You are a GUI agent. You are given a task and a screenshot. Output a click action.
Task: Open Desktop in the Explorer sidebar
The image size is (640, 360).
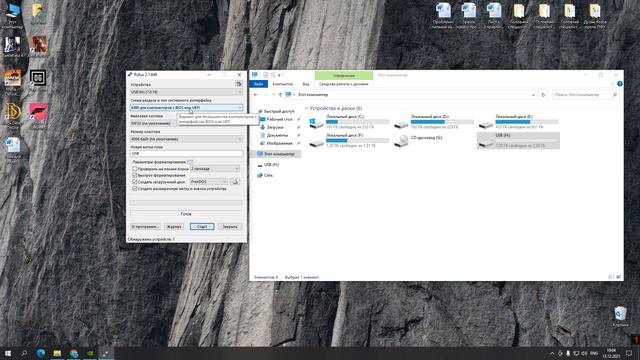[279, 119]
